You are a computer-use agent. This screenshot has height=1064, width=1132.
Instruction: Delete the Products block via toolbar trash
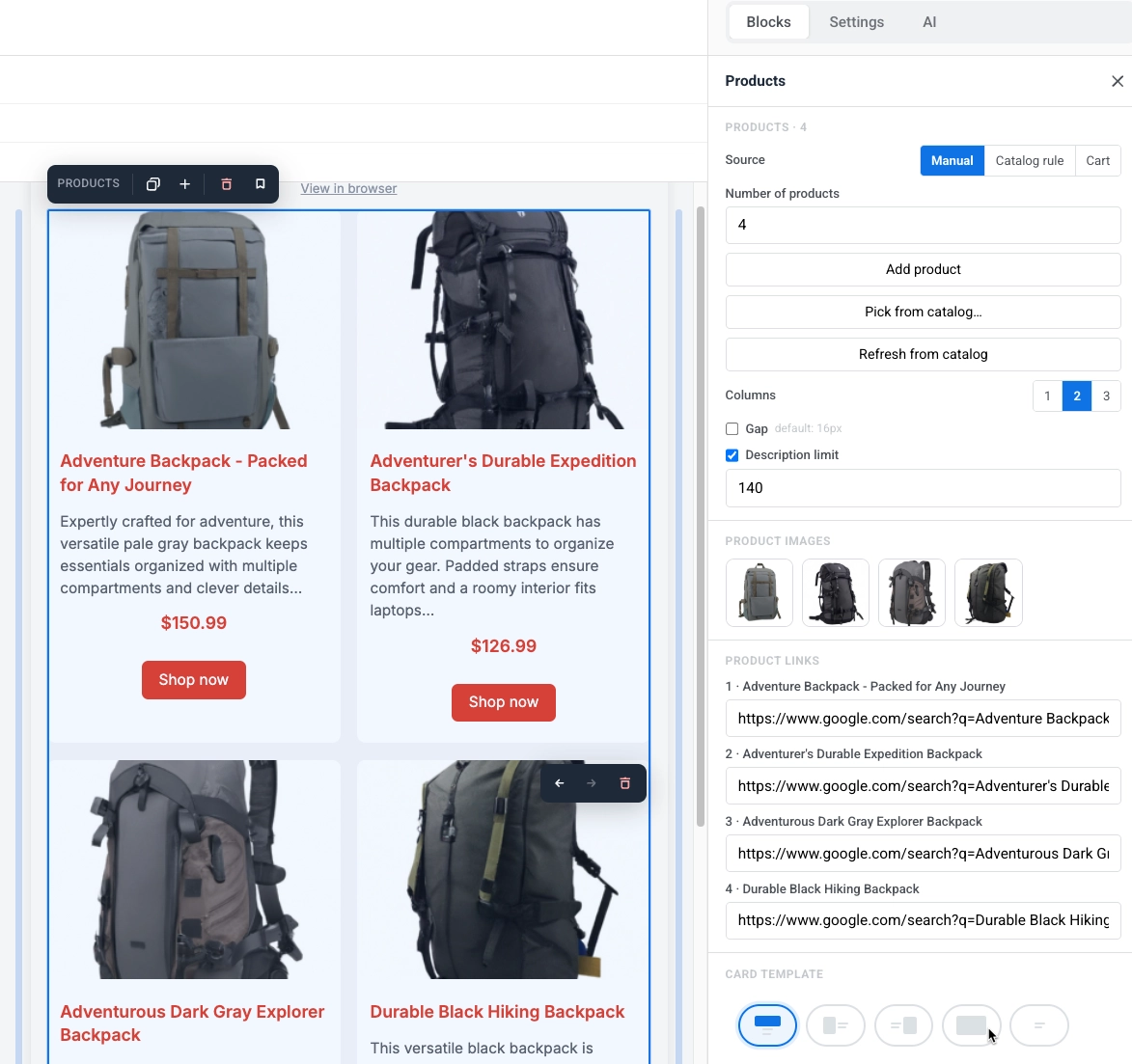tap(226, 184)
